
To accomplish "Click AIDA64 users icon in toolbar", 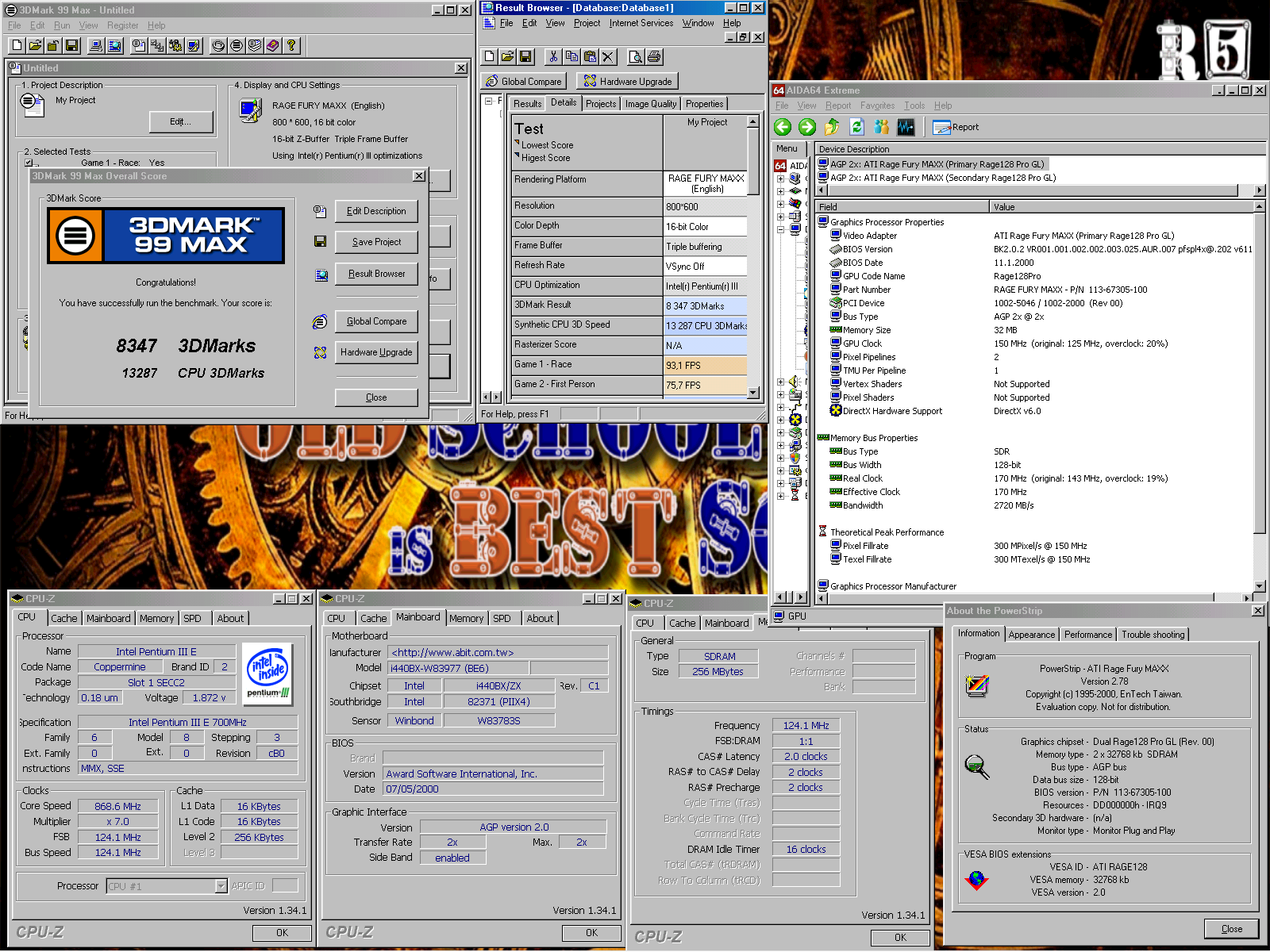I will pyautogui.click(x=881, y=127).
